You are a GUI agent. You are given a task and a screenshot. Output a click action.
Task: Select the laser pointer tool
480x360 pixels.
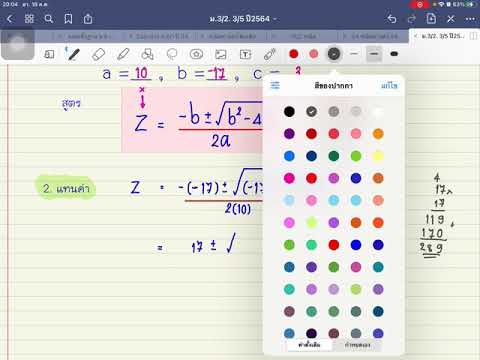(270, 54)
